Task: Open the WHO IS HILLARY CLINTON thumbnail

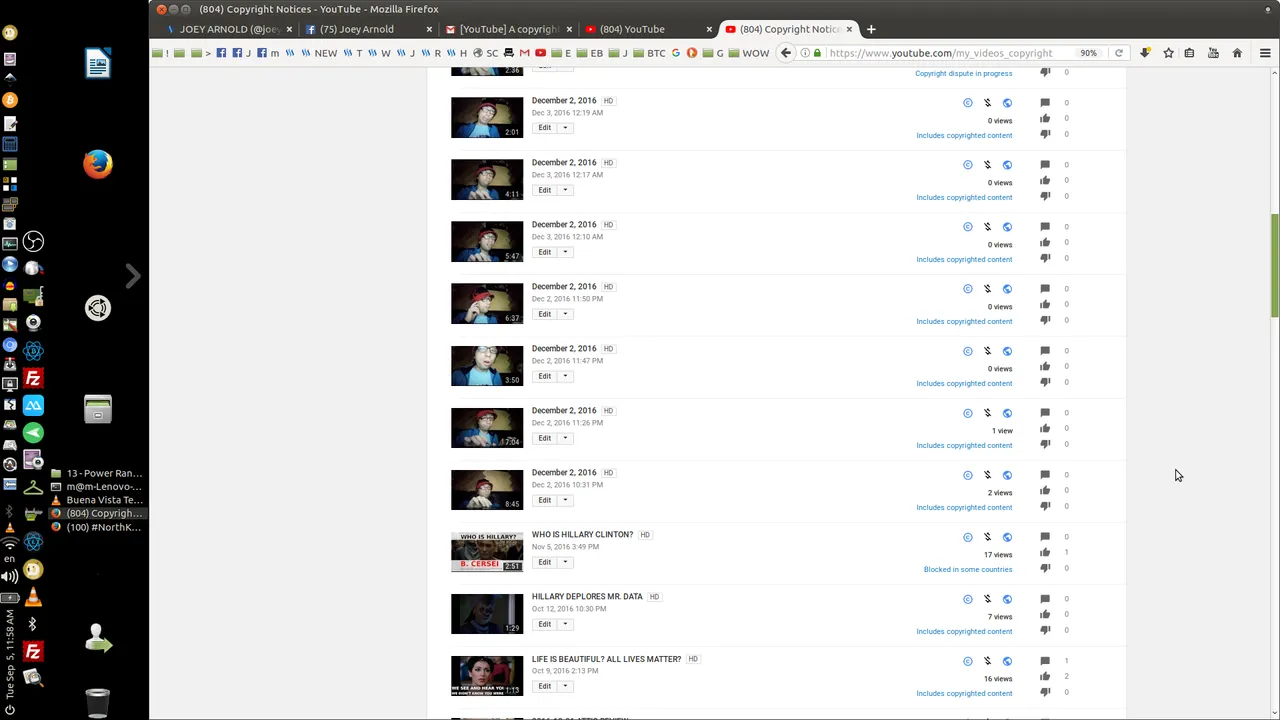Action: (x=487, y=552)
